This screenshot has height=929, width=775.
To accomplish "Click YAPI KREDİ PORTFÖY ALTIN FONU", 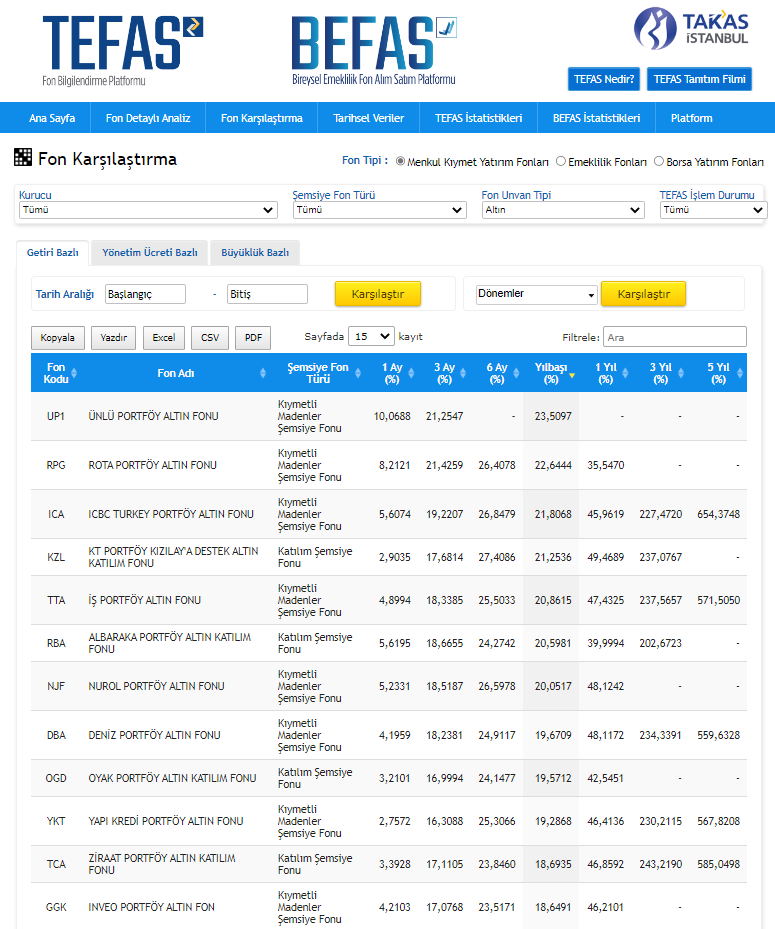I will pos(166,821).
